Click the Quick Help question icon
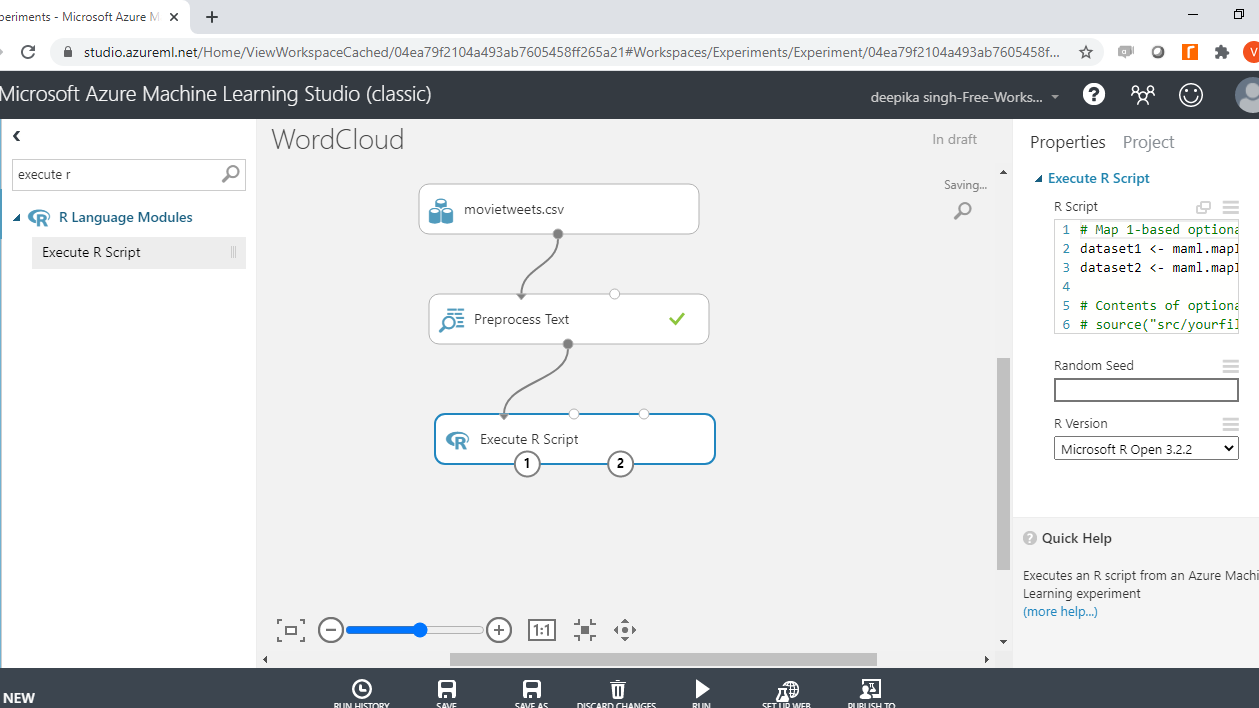 click(x=1030, y=538)
